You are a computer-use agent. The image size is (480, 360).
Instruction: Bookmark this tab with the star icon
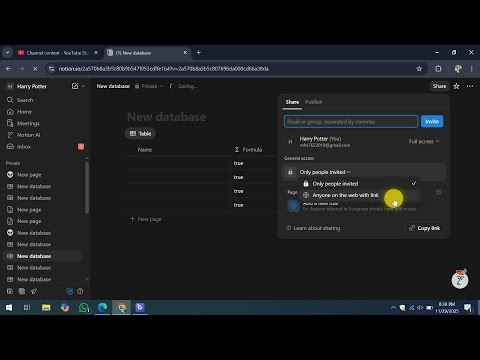[x=419, y=69]
